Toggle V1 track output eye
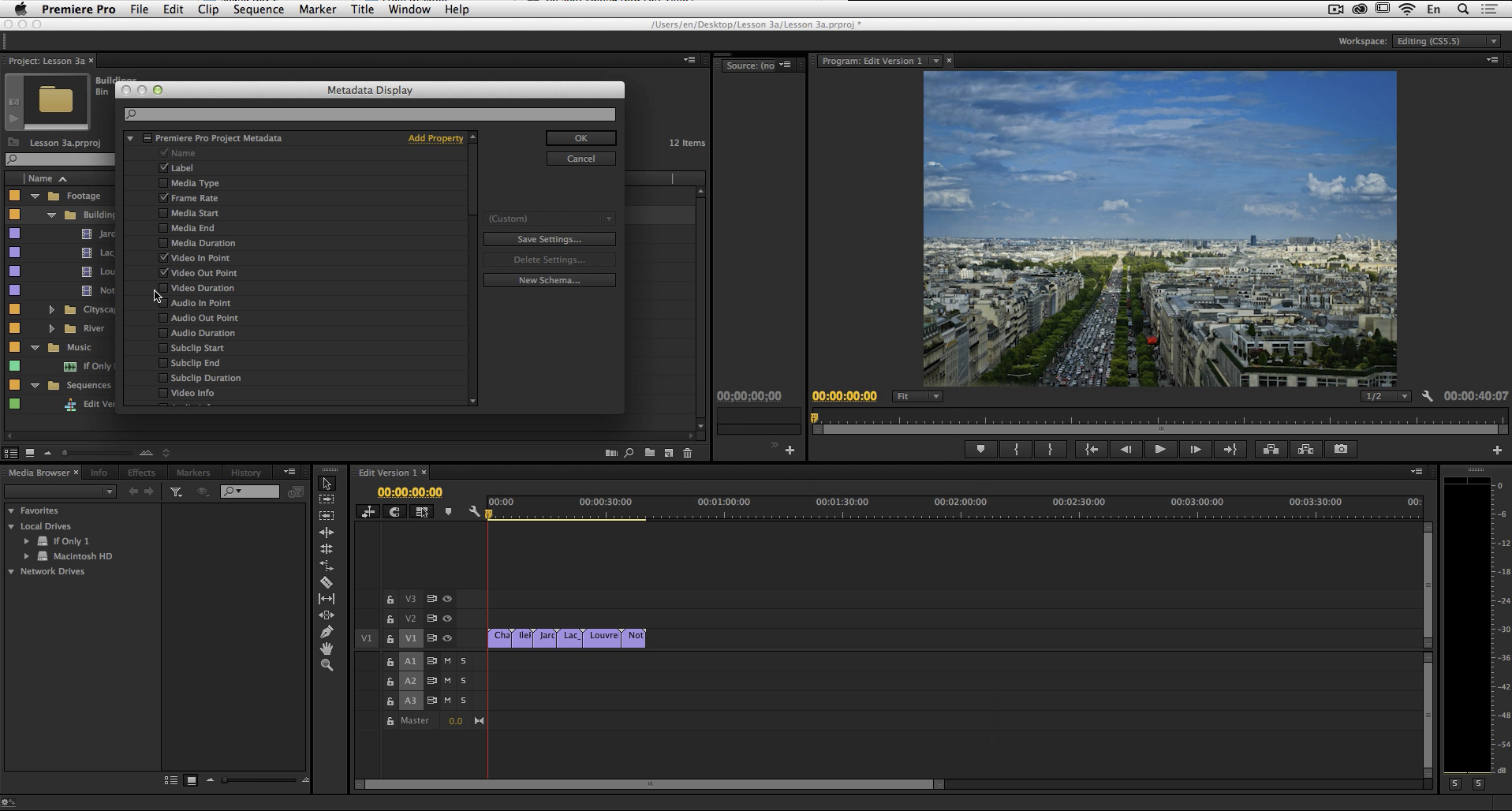Screen dimensions: 1512x811 447,638
